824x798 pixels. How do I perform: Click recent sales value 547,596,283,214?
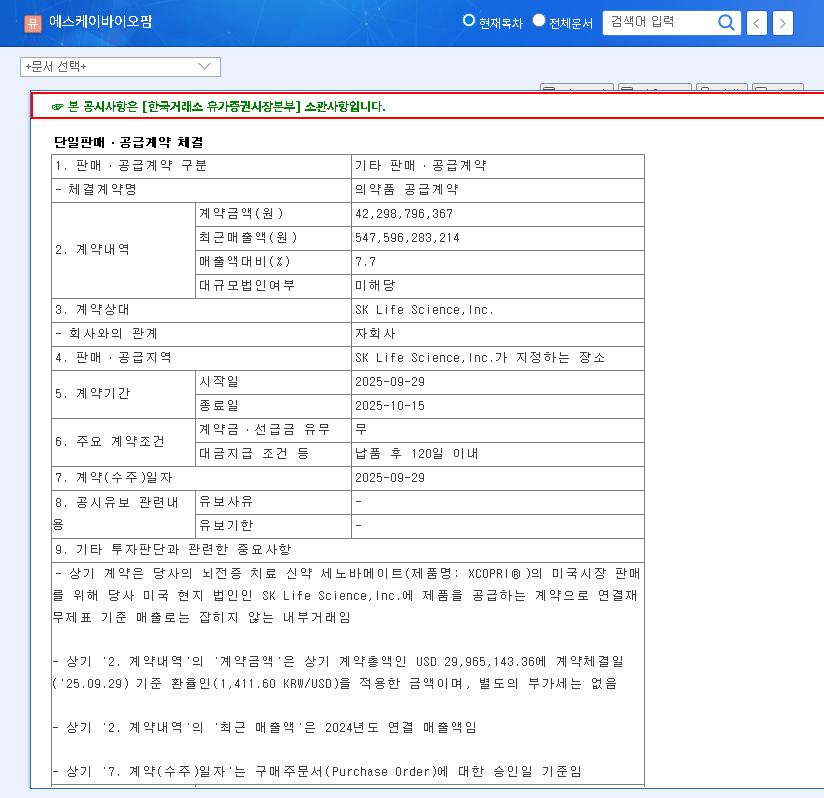407,238
